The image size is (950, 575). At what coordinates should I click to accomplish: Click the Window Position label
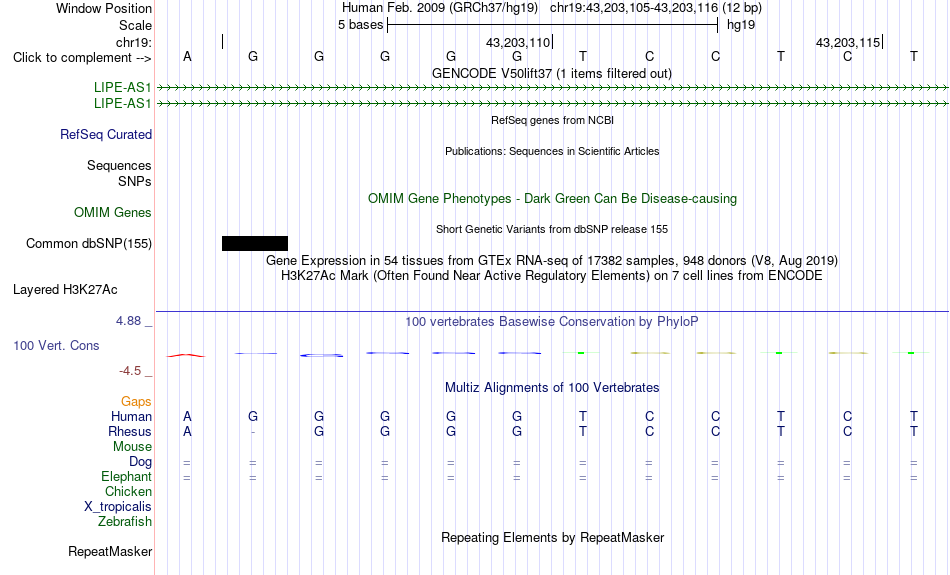104,8
